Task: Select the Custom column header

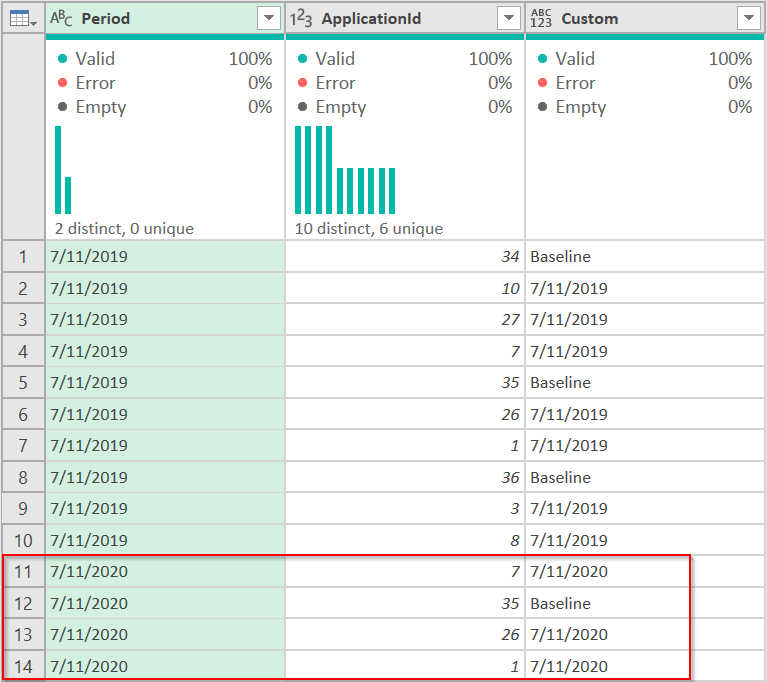Action: tap(645, 18)
